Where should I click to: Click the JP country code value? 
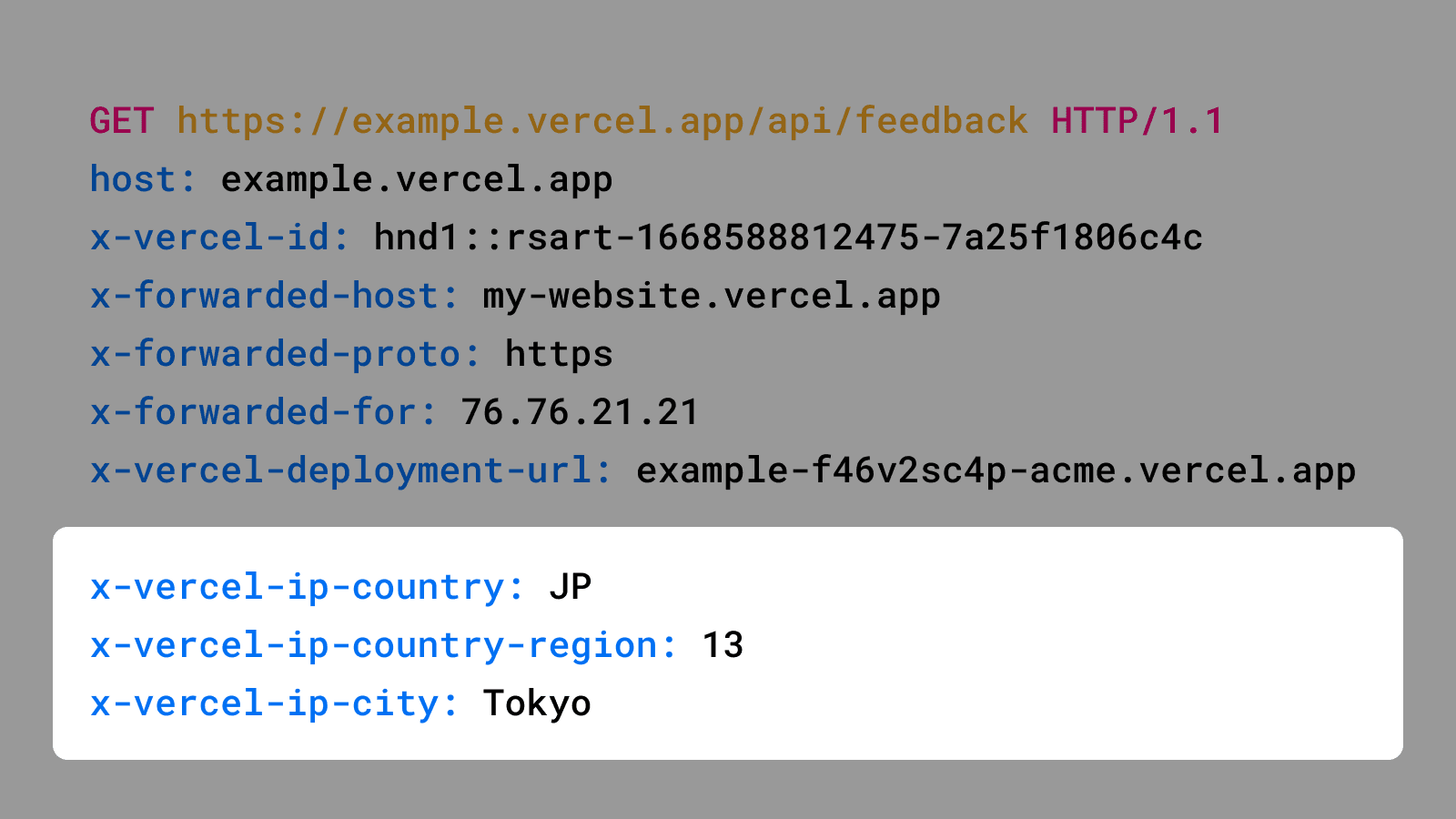pos(571,587)
